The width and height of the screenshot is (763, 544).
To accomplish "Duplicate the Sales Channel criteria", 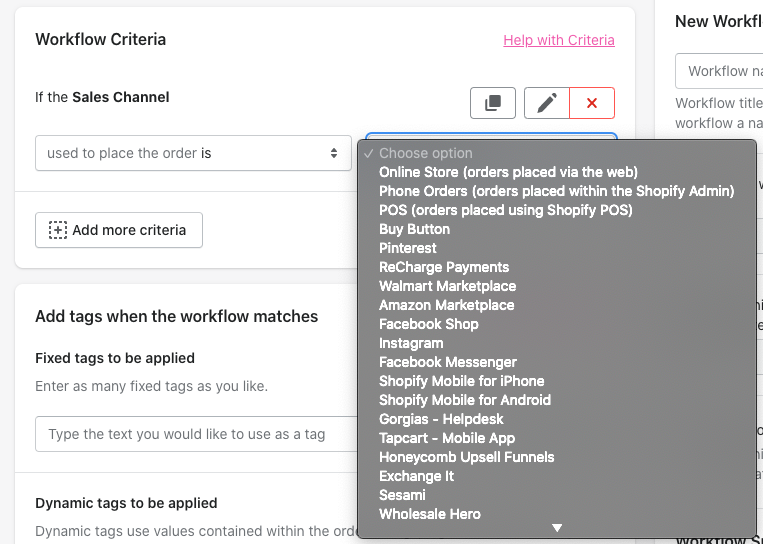I will pos(492,103).
